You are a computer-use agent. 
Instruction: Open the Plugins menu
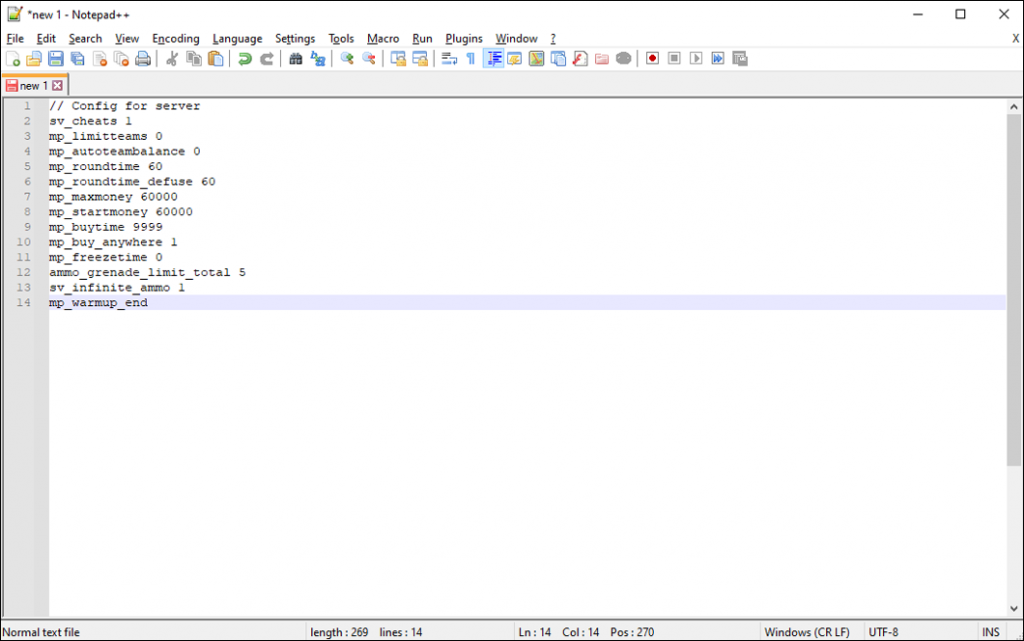tap(464, 38)
